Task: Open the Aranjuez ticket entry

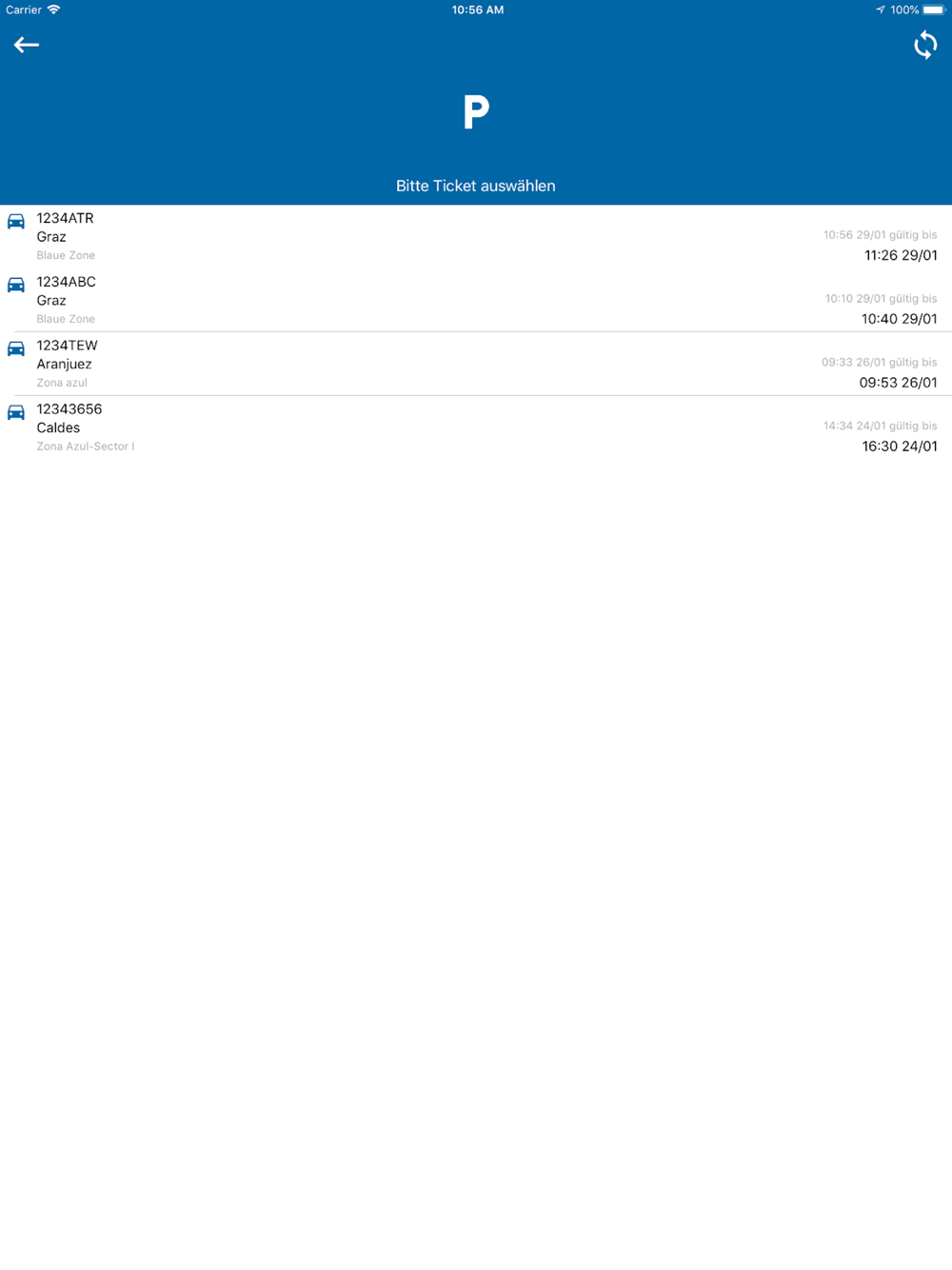Action: (476, 364)
